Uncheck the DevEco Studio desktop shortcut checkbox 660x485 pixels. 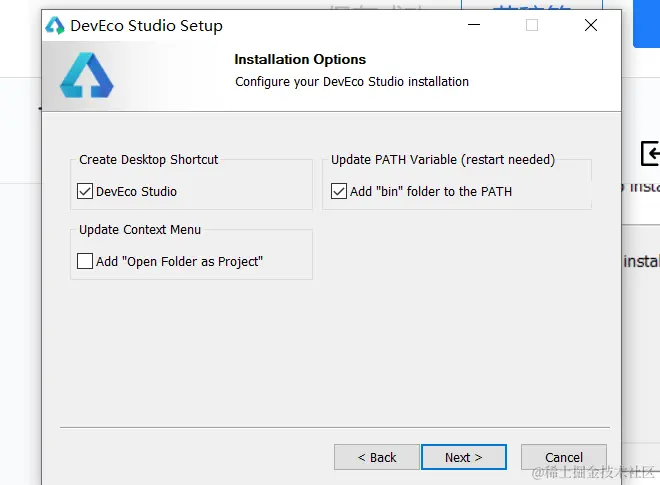pyautogui.click(x=85, y=191)
